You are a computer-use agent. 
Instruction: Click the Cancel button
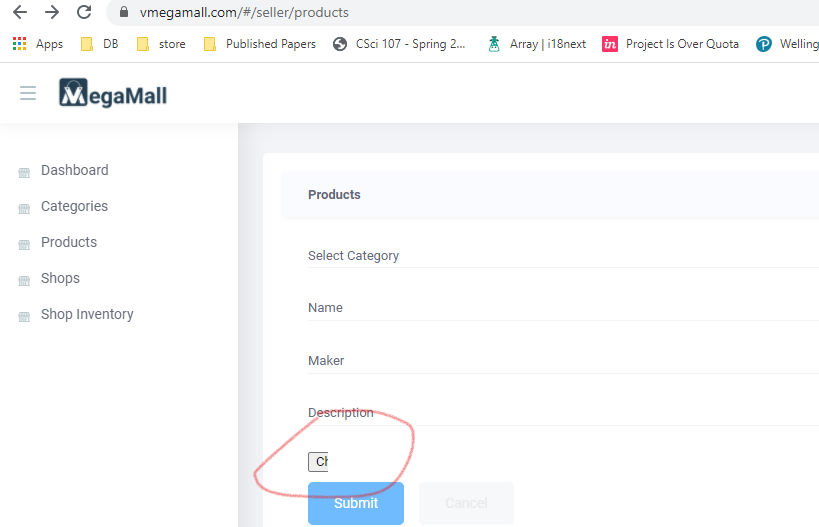pyautogui.click(x=466, y=503)
